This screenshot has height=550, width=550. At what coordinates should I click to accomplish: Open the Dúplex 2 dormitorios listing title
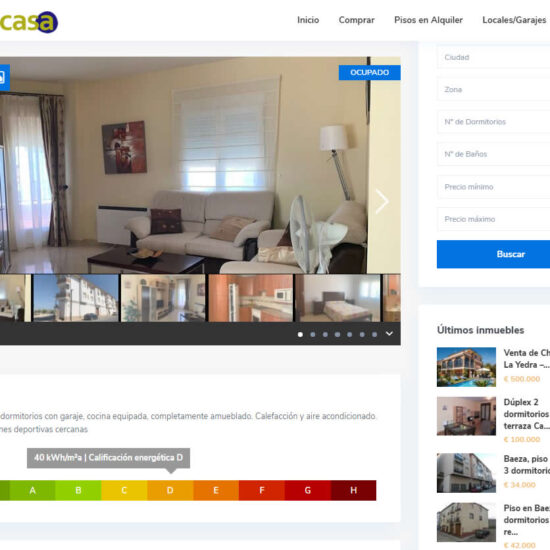click(526, 414)
